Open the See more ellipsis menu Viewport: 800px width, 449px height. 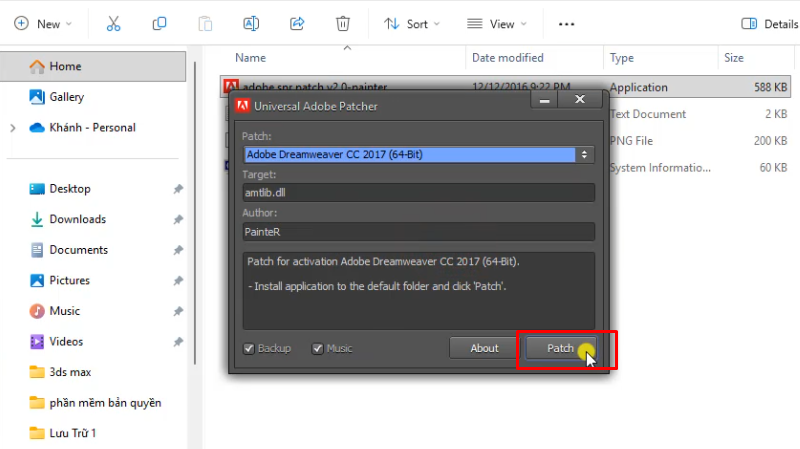(x=566, y=24)
